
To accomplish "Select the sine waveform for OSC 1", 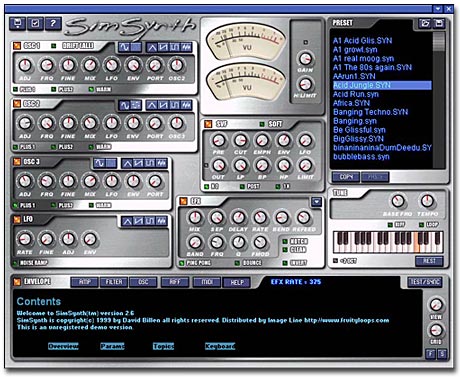I will 124,47.
